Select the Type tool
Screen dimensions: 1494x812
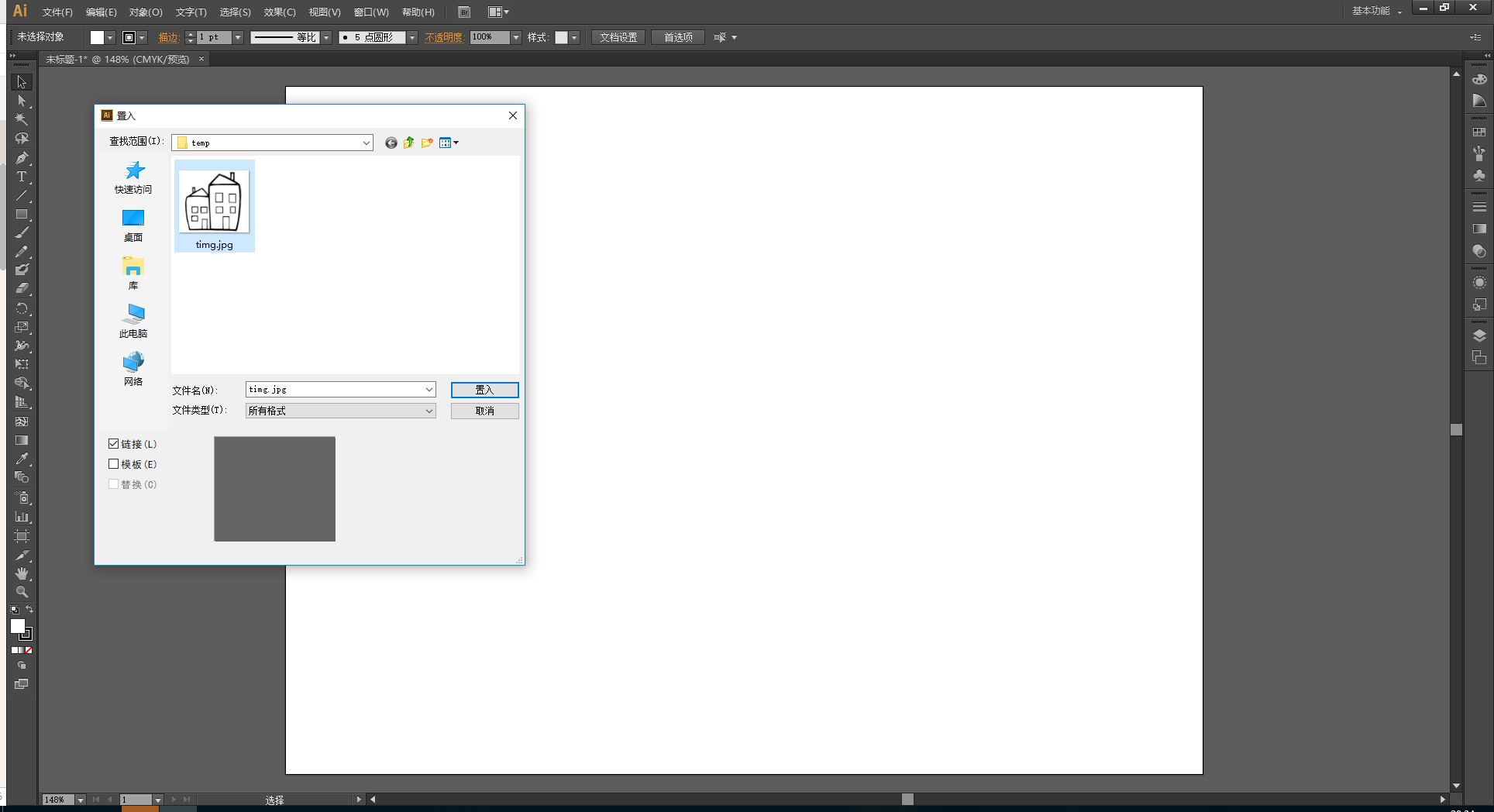pos(21,177)
